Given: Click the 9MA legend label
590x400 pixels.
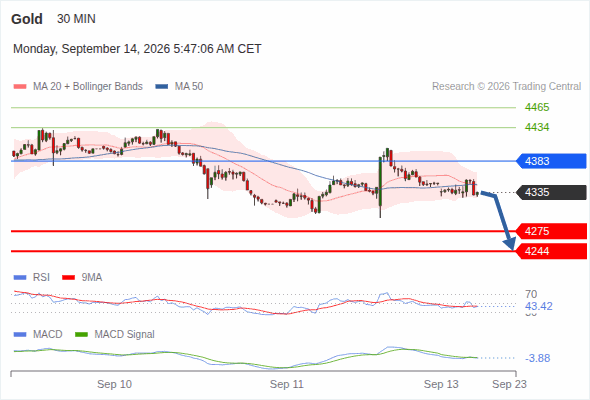Looking at the screenshot, I should (x=92, y=278).
